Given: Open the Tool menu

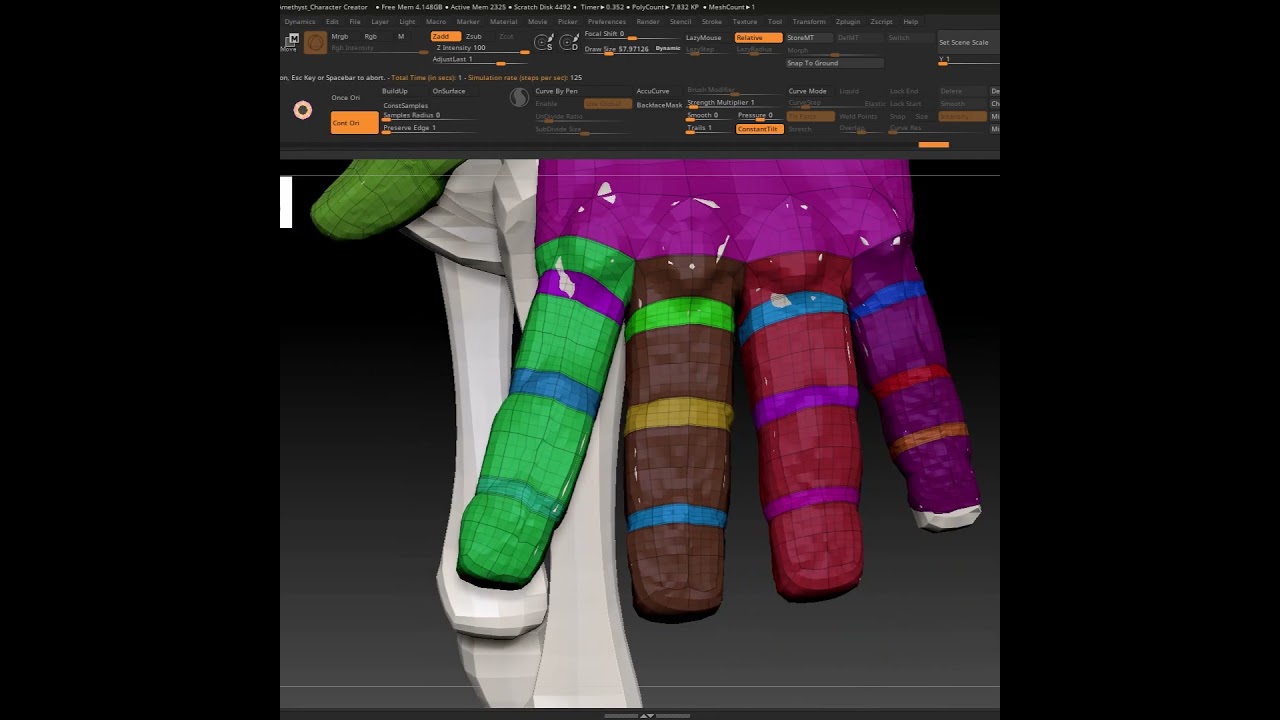Looking at the screenshot, I should [x=775, y=22].
